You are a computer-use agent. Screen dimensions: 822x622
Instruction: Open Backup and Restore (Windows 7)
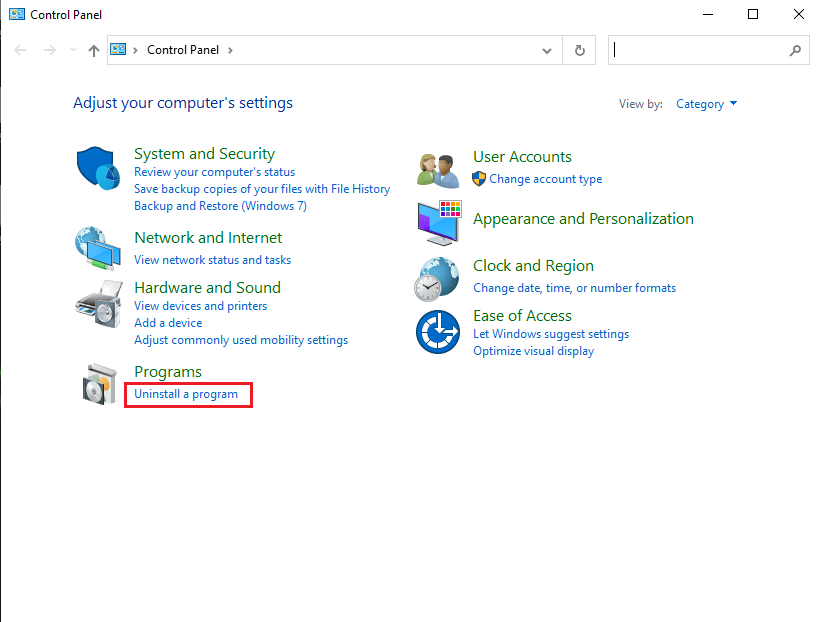tap(220, 206)
